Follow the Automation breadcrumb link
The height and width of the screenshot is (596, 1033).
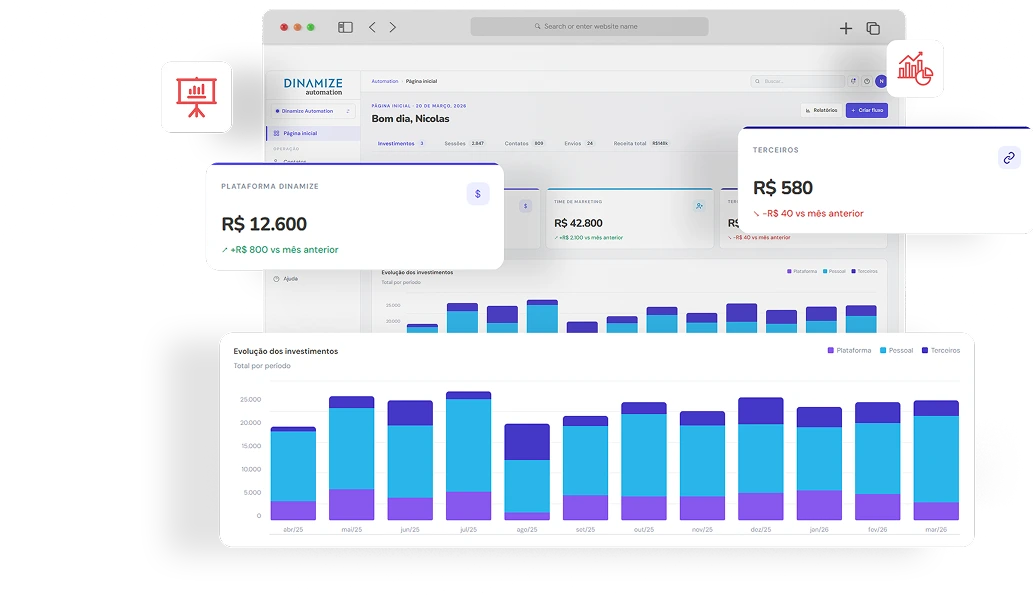click(385, 81)
